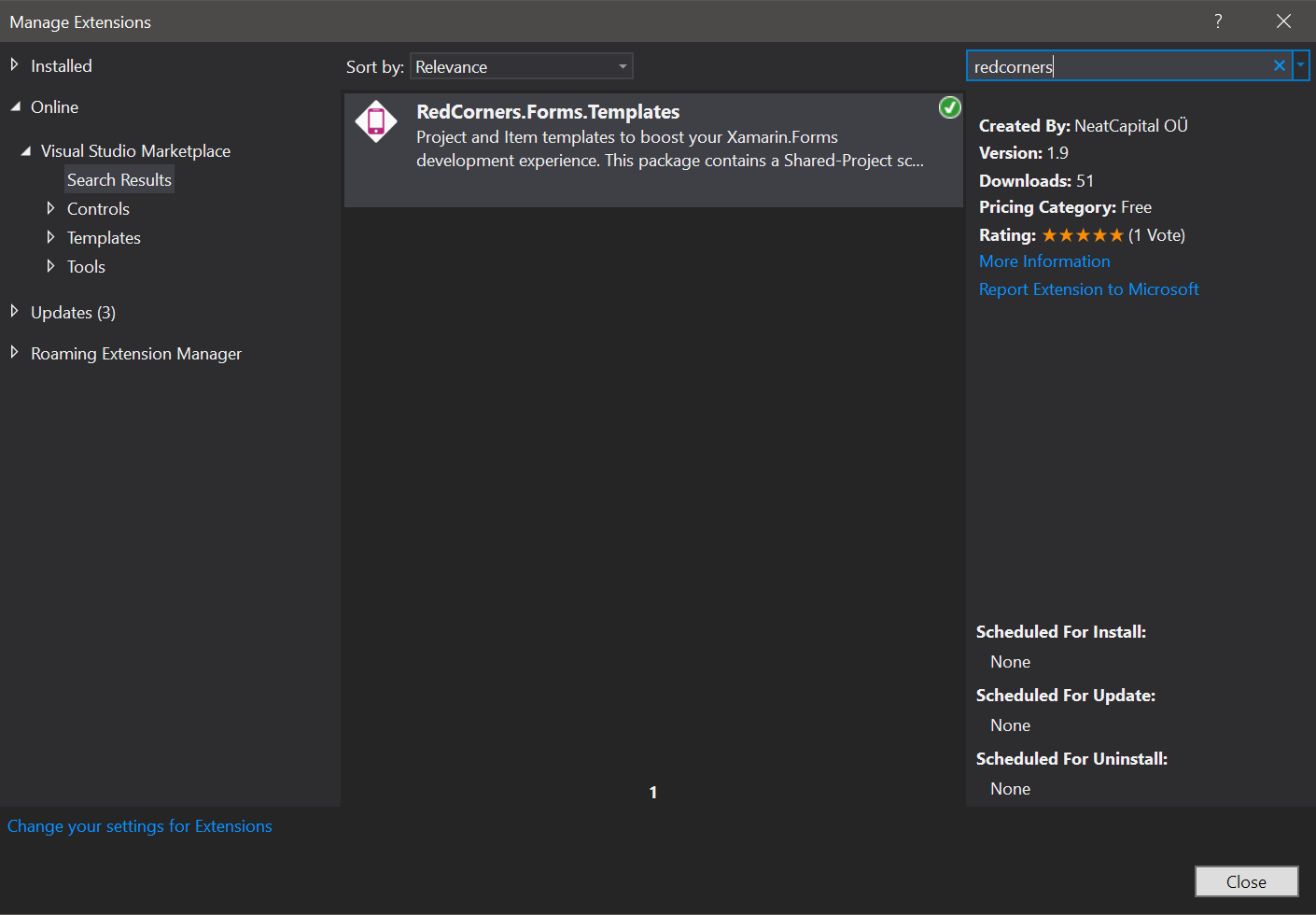This screenshot has width=1316, height=915.
Task: Click the Manage Extensions title text
Action: point(80,22)
